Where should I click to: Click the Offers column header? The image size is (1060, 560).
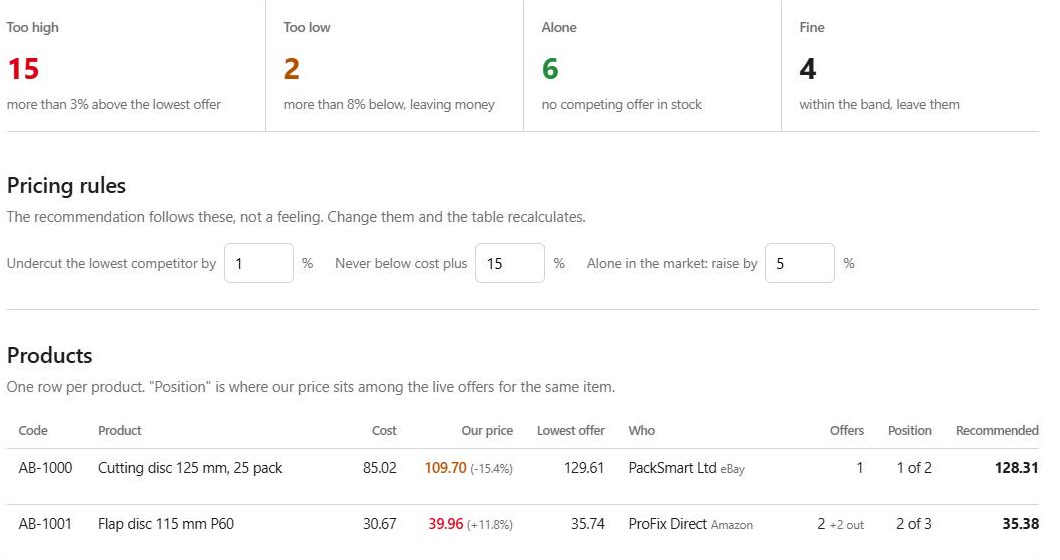(846, 430)
